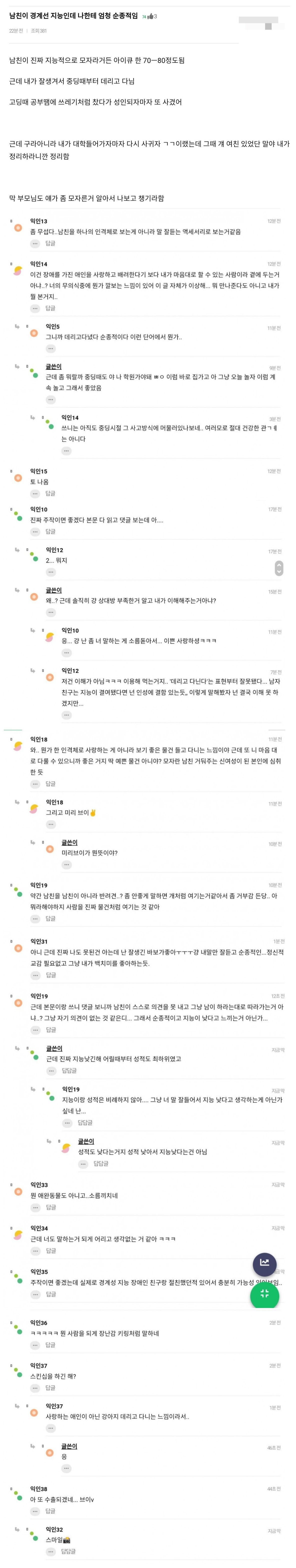
Task: Click 답답글 under 익인32's 스마일 reply
Action: pos(69,1552)
